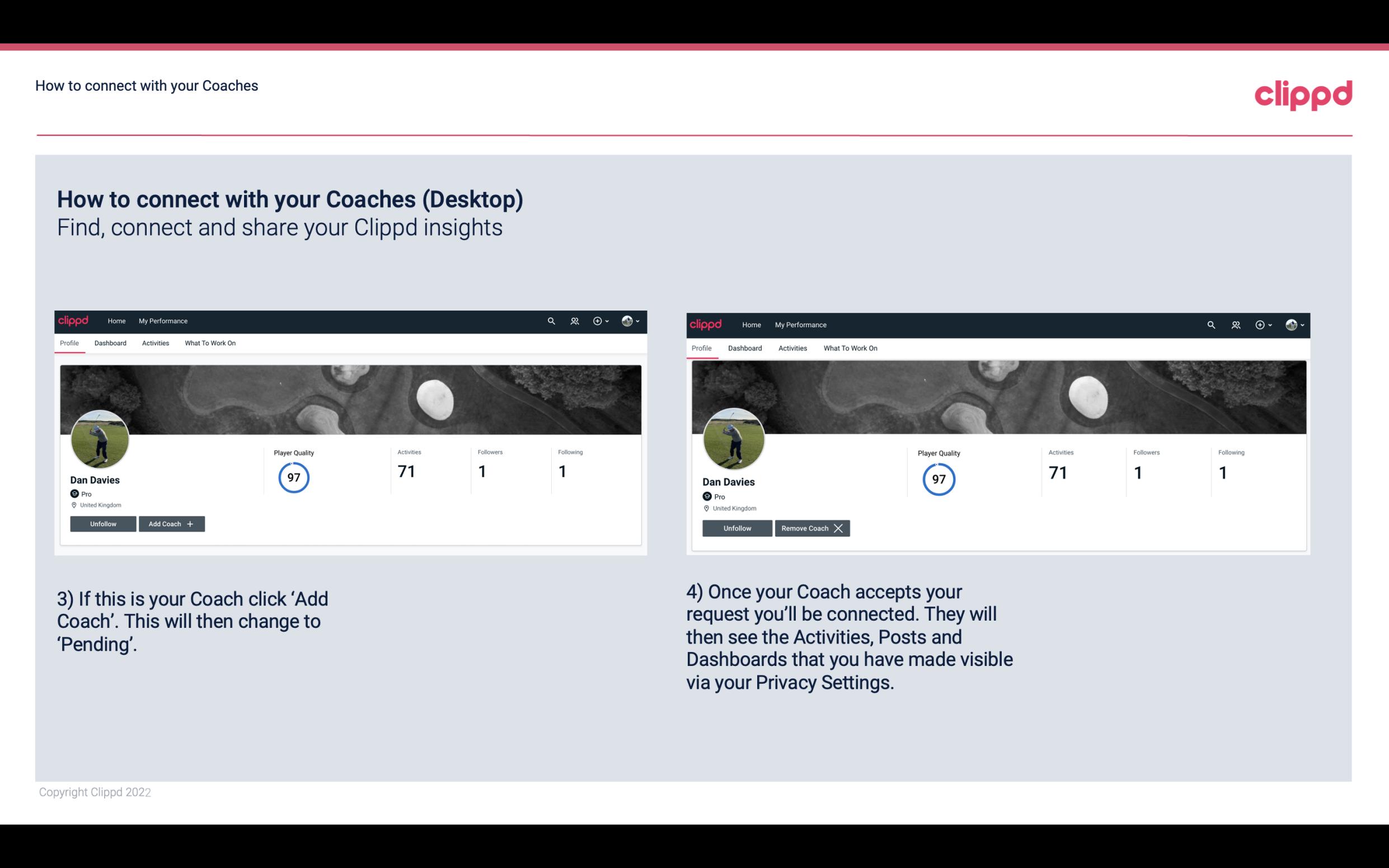Click 'Unfollow' button in right screenshot

(736, 528)
